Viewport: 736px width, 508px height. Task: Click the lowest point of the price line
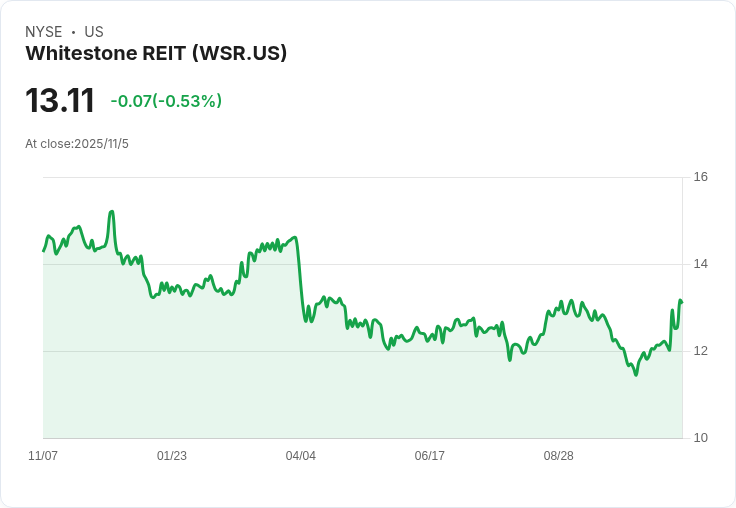click(636, 375)
